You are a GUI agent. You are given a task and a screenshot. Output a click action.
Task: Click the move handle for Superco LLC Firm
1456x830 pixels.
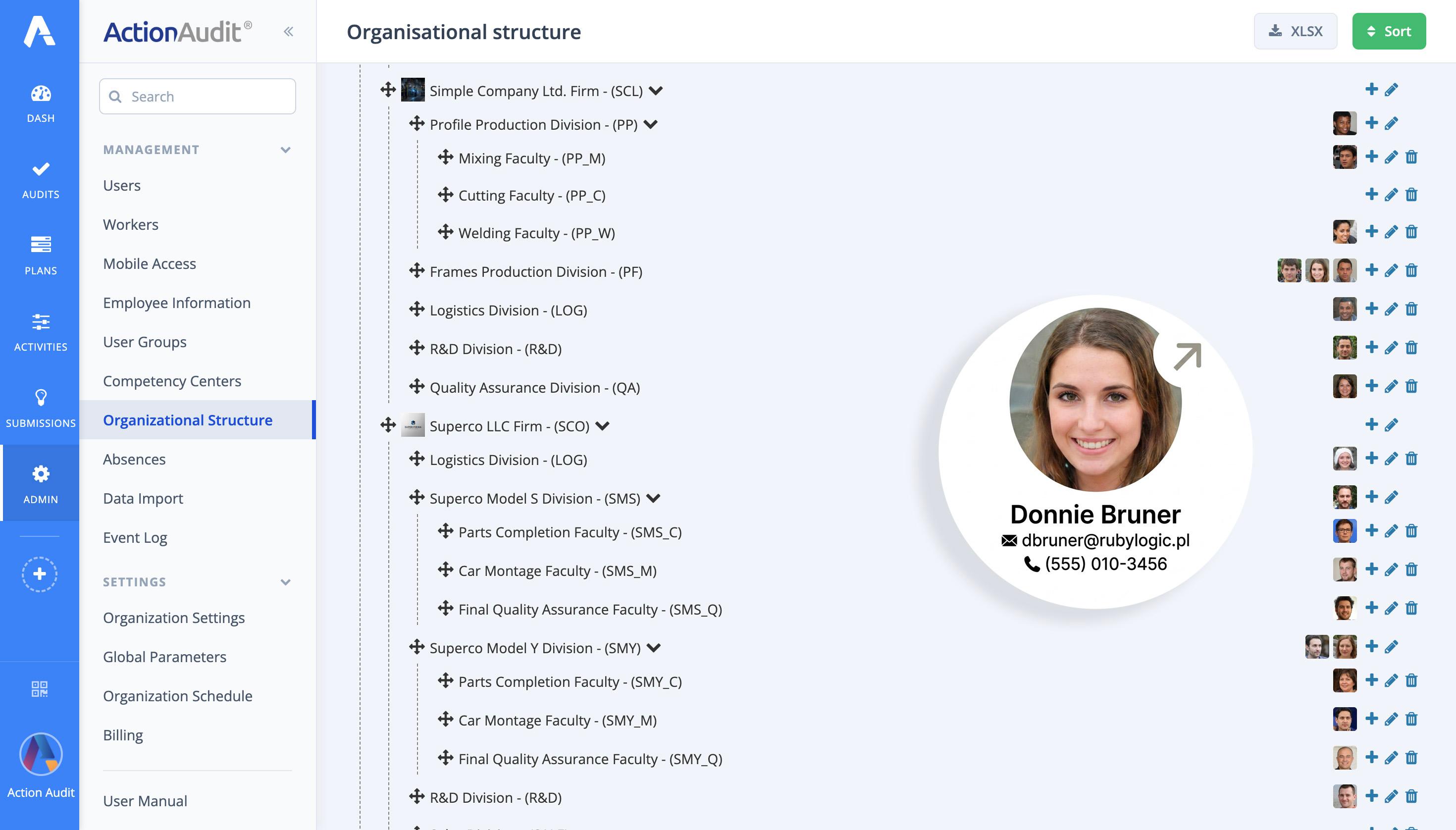[x=388, y=425]
